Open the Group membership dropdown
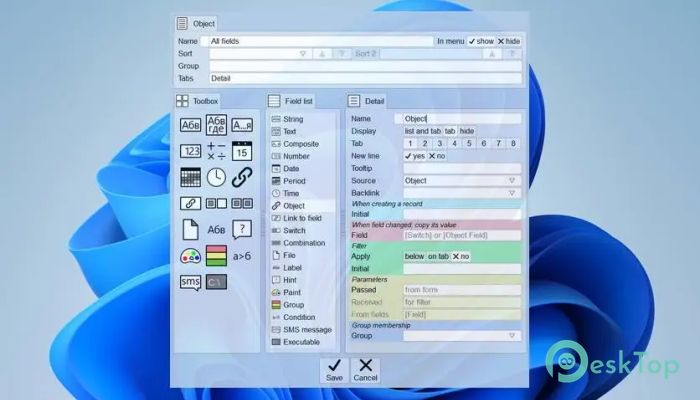Screen dimensions: 700x400 click(x=512, y=336)
